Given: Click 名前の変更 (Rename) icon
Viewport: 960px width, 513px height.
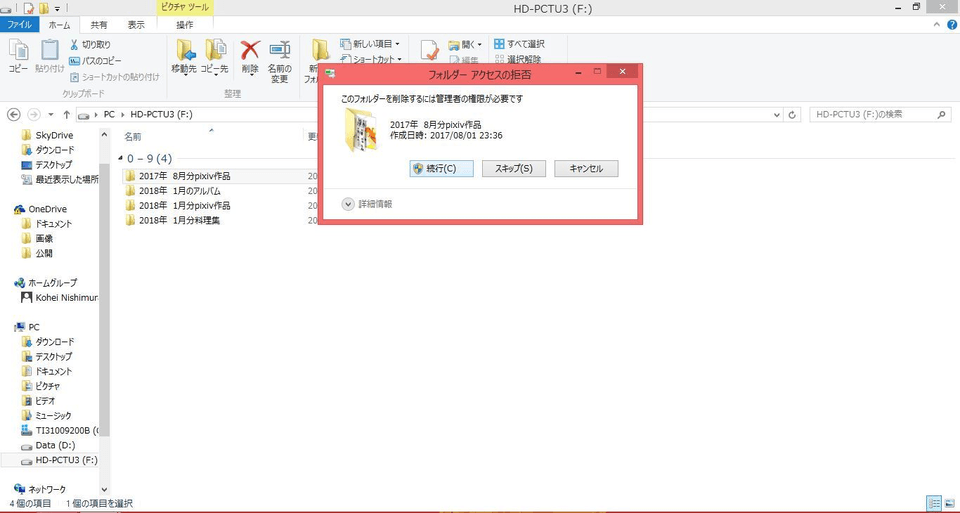Looking at the screenshot, I should click(x=280, y=61).
